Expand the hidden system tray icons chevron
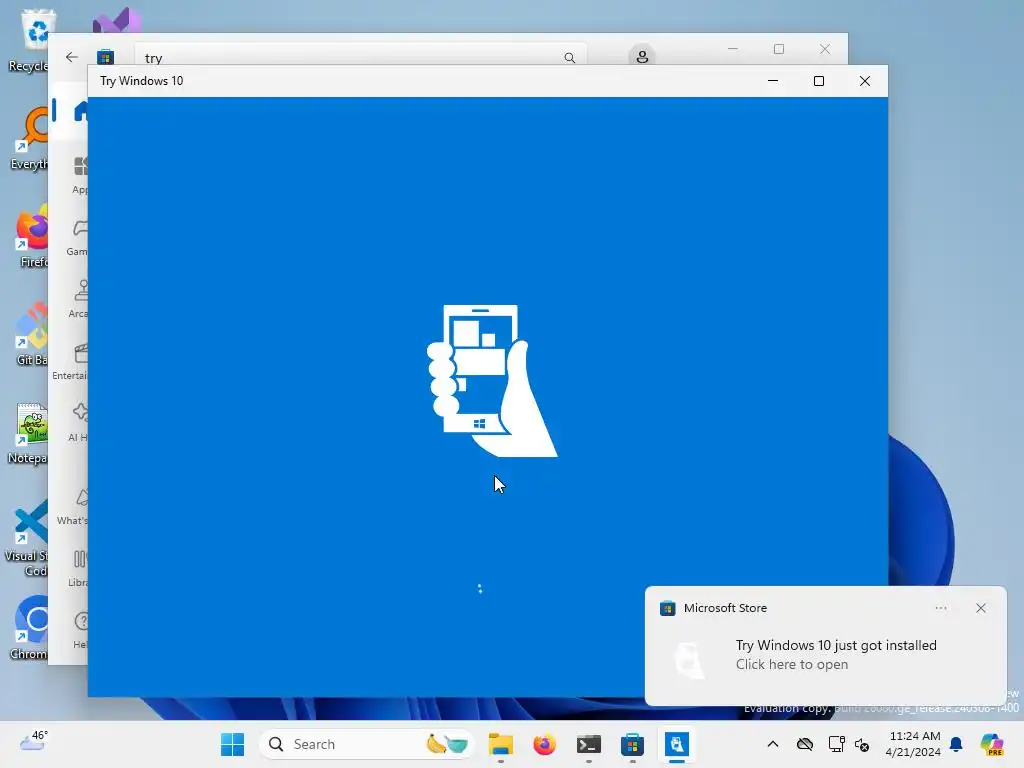Image resolution: width=1024 pixels, height=768 pixels. [x=773, y=744]
